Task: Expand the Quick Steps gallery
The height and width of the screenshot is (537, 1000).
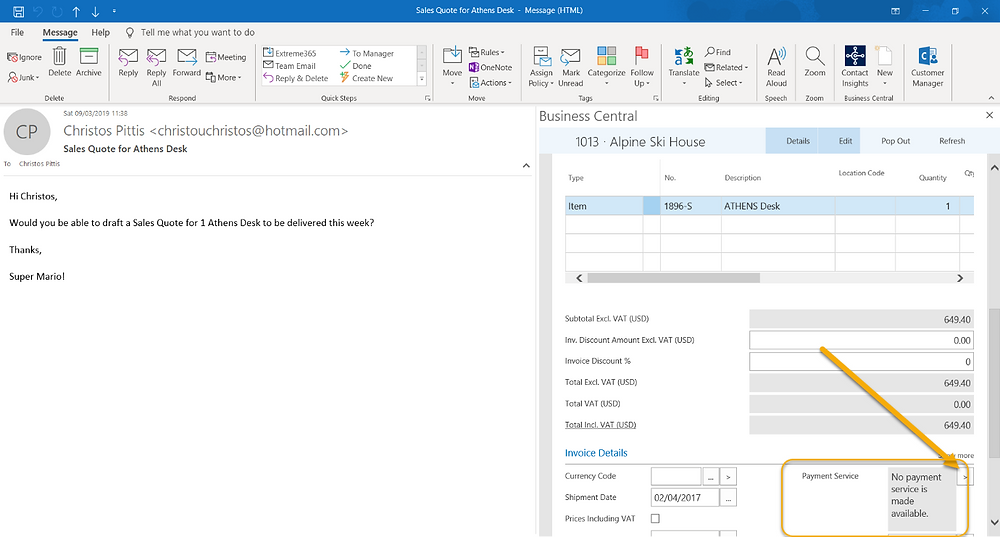Action: pos(422,79)
